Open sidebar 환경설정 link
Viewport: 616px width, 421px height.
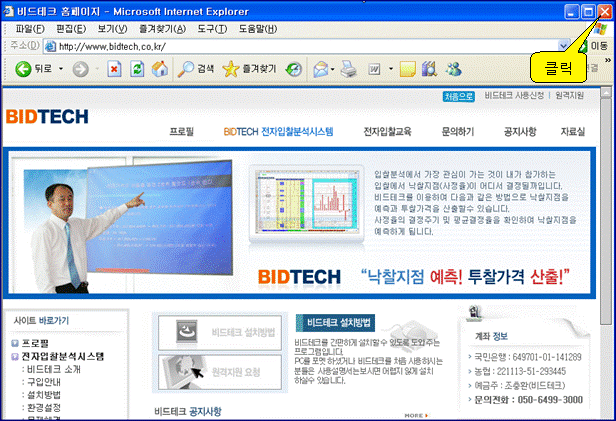[x=44, y=407]
